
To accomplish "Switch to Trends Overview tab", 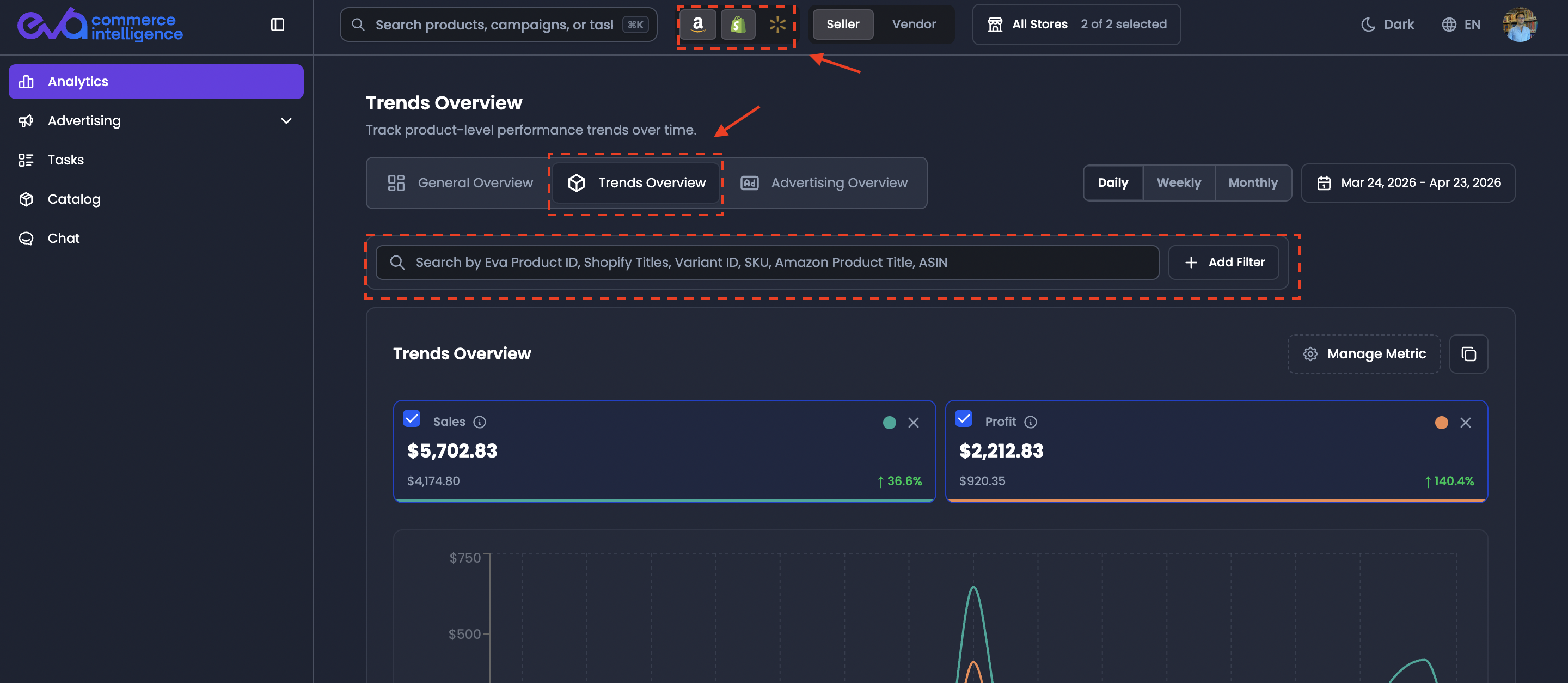I will click(636, 182).
